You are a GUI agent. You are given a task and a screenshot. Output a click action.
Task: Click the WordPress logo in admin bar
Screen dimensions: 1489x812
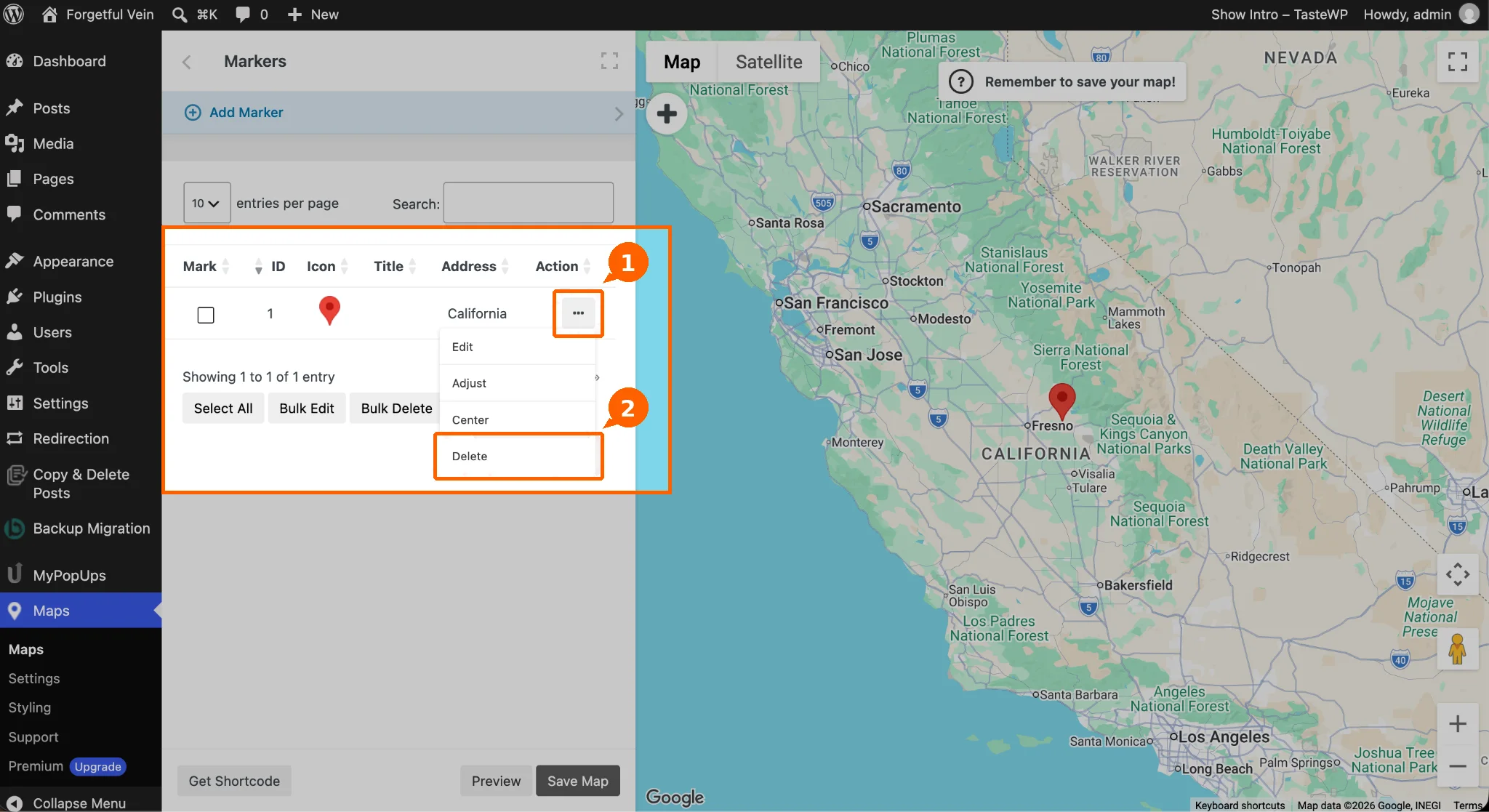[14, 15]
